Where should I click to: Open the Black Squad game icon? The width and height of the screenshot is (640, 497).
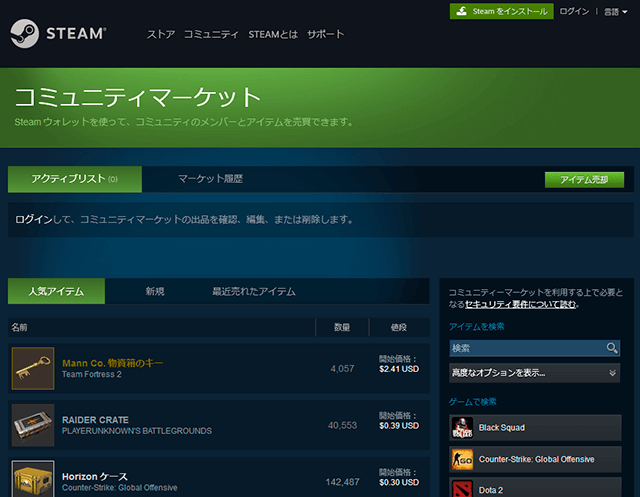pos(462,428)
